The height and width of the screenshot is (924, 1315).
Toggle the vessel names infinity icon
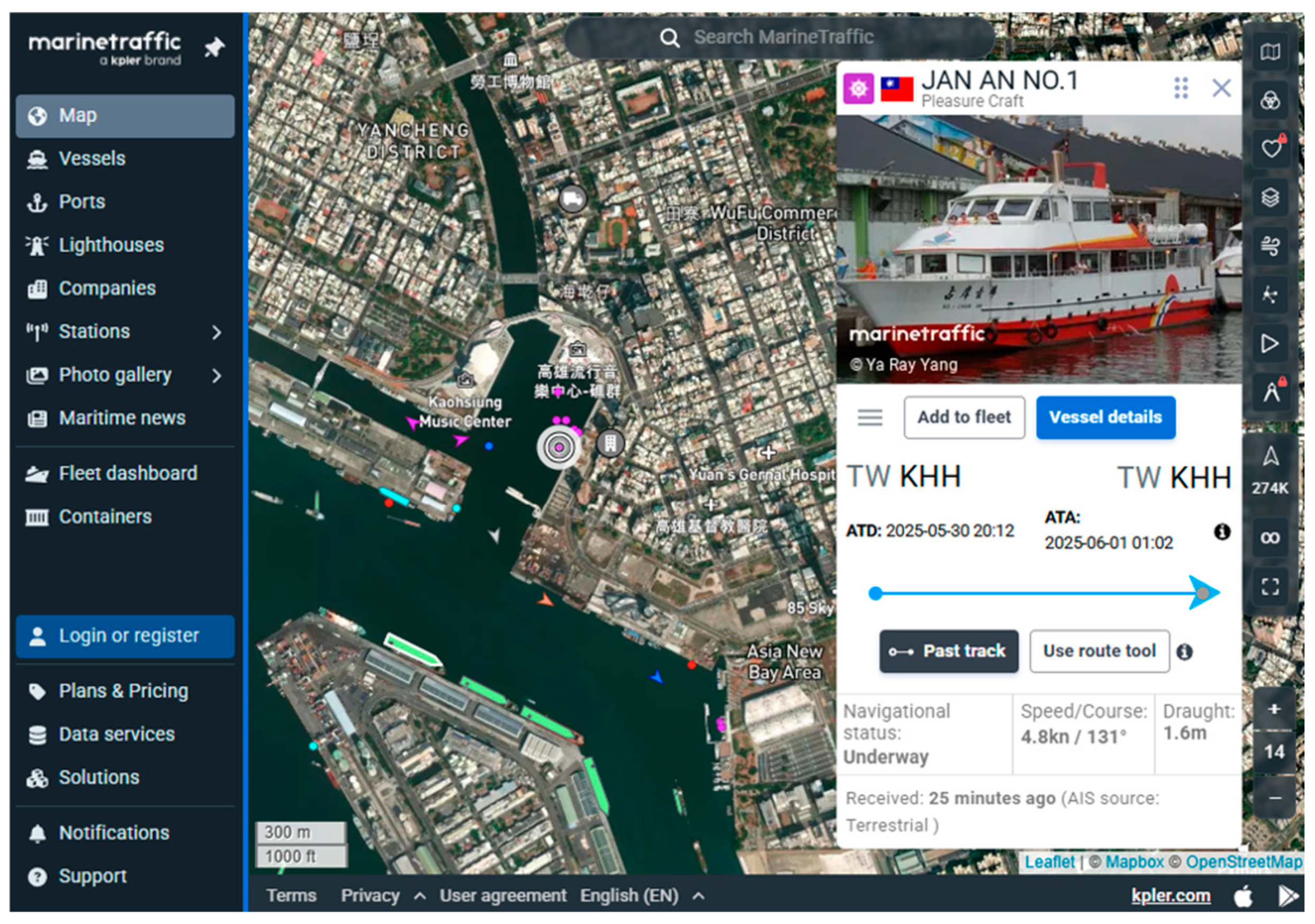[1271, 538]
